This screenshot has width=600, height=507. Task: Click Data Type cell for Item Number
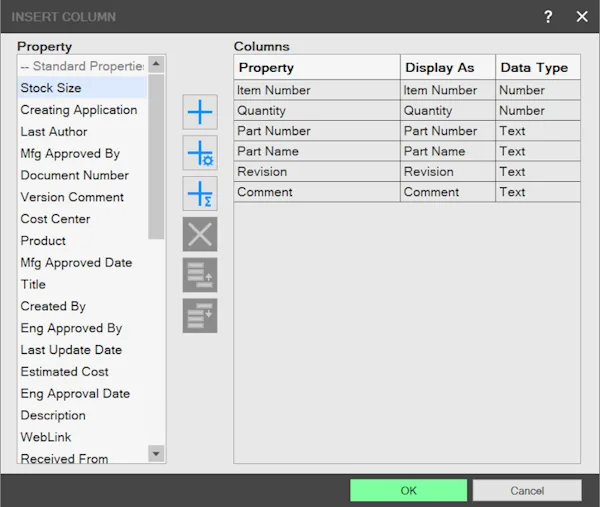point(538,90)
